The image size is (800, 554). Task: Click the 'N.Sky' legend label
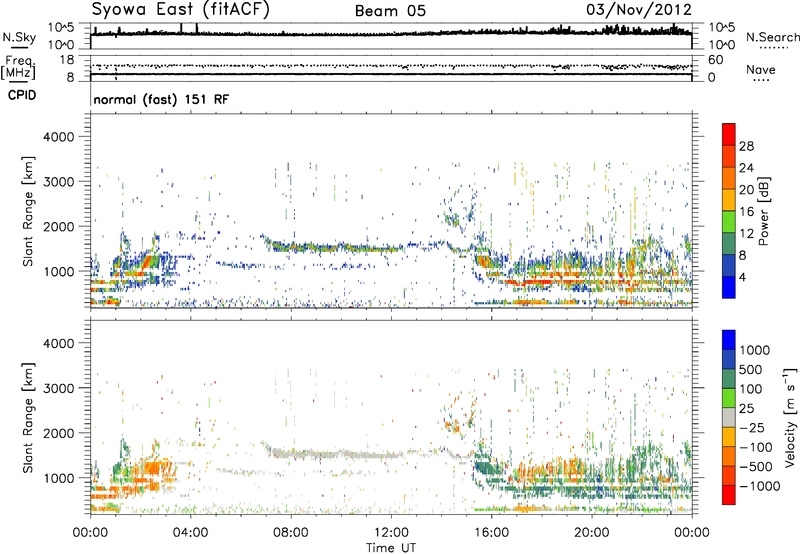pyautogui.click(x=19, y=37)
